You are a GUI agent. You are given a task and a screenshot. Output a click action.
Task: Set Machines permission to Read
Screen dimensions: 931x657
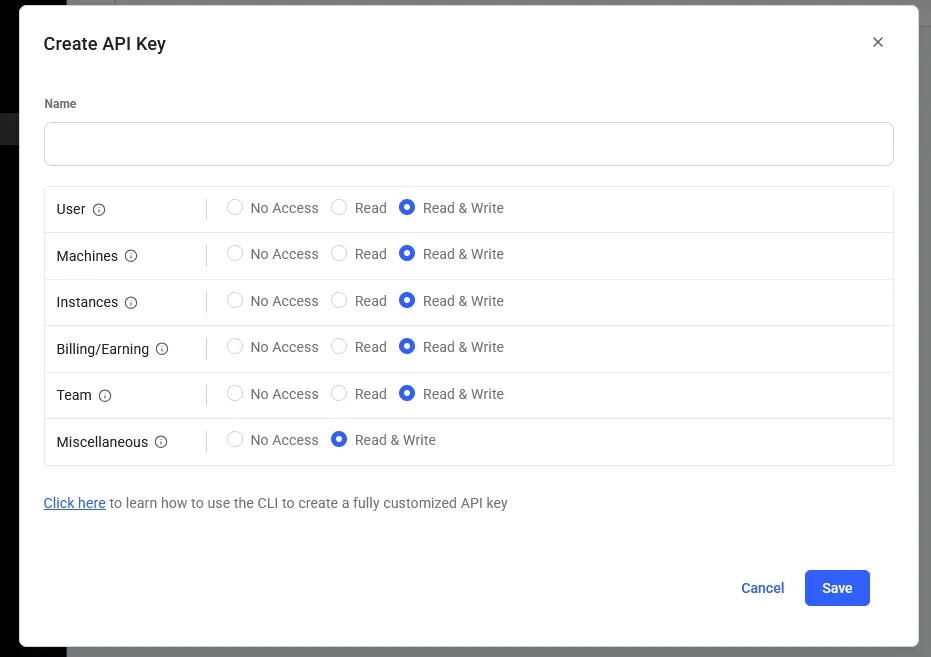click(x=339, y=253)
